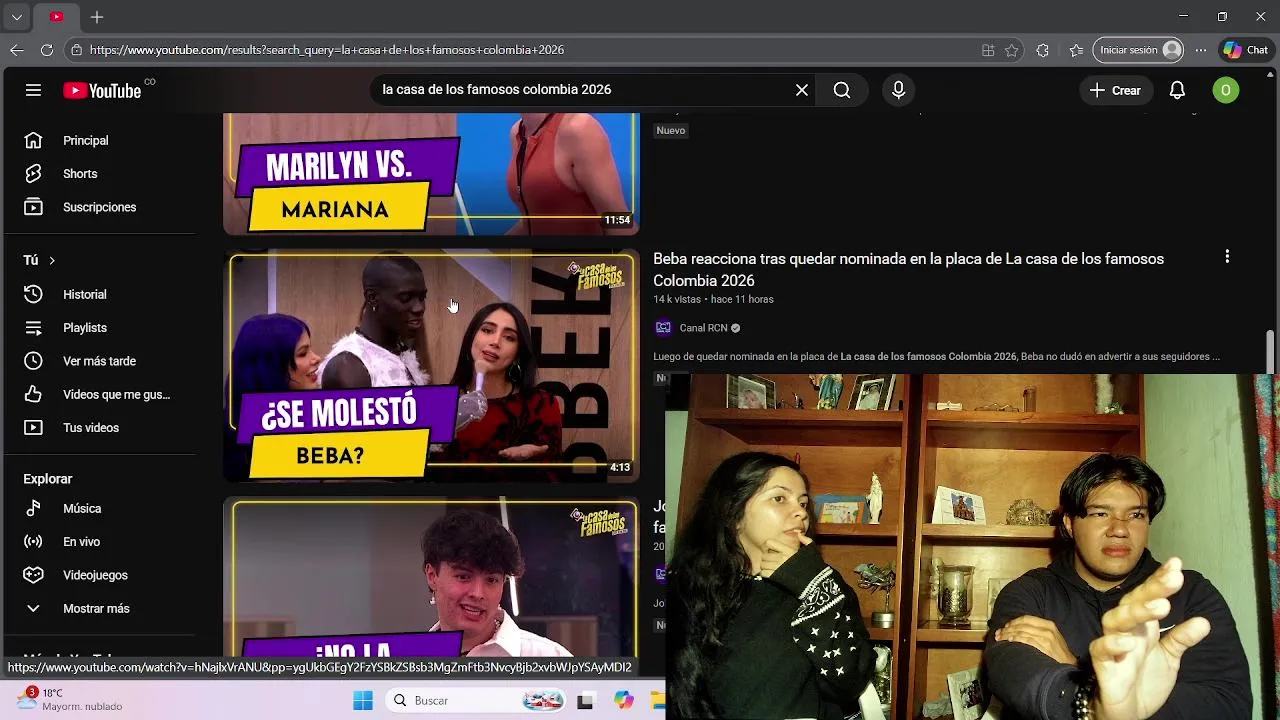This screenshot has width=1280, height=720.
Task: Open the Windows Start menu
Action: point(363,701)
